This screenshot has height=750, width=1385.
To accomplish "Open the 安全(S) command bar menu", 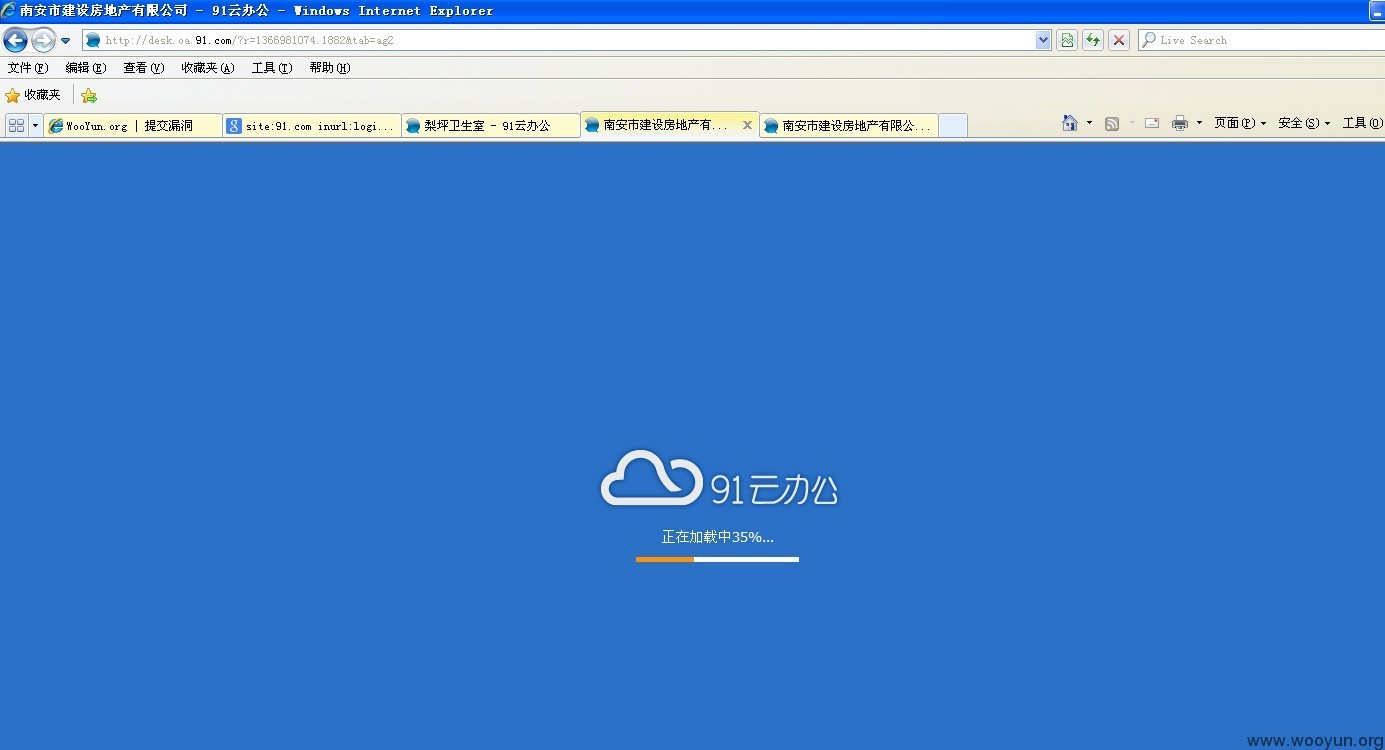I will pos(1304,123).
